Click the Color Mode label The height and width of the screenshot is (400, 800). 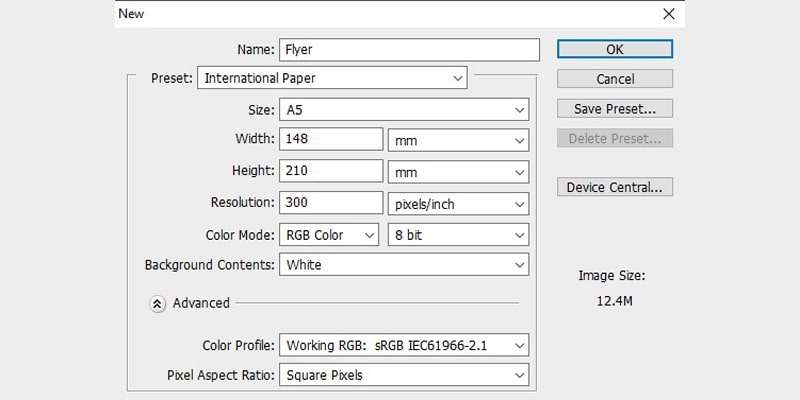pyautogui.click(x=240, y=235)
